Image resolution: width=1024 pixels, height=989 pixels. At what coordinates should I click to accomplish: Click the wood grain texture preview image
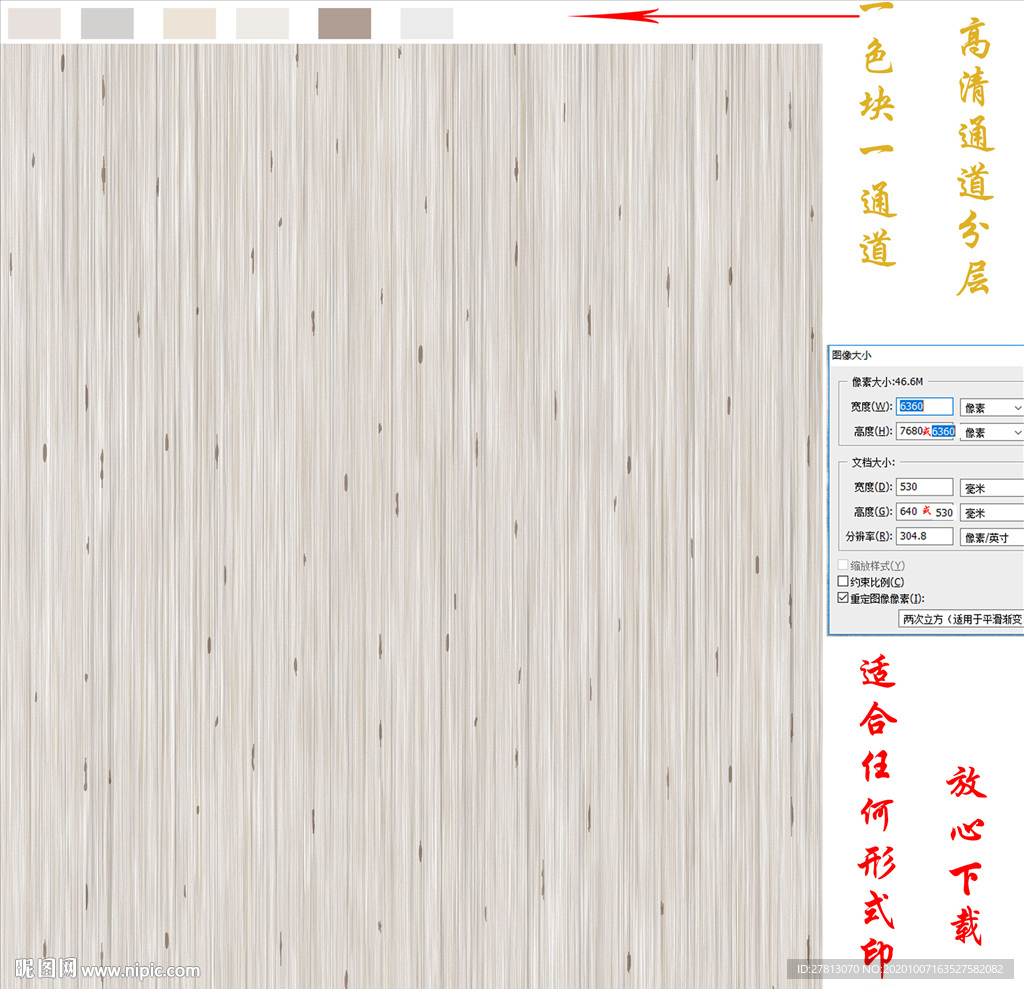(411, 516)
